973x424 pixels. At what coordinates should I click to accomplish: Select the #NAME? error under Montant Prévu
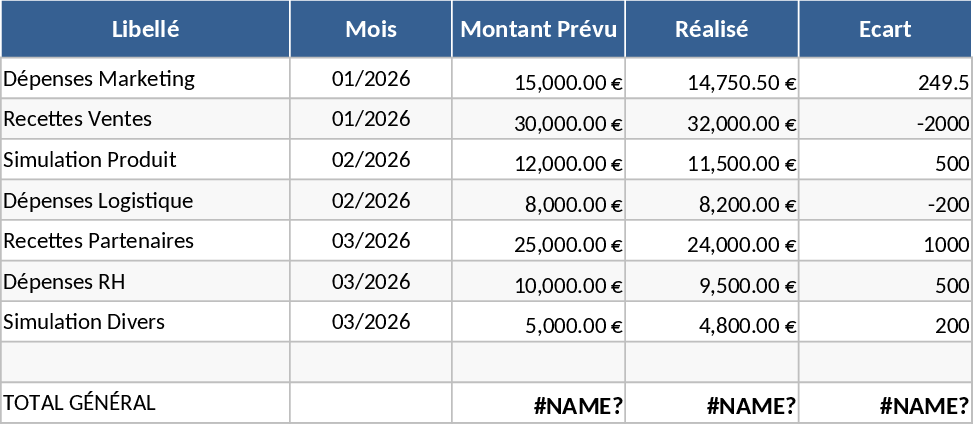point(539,404)
